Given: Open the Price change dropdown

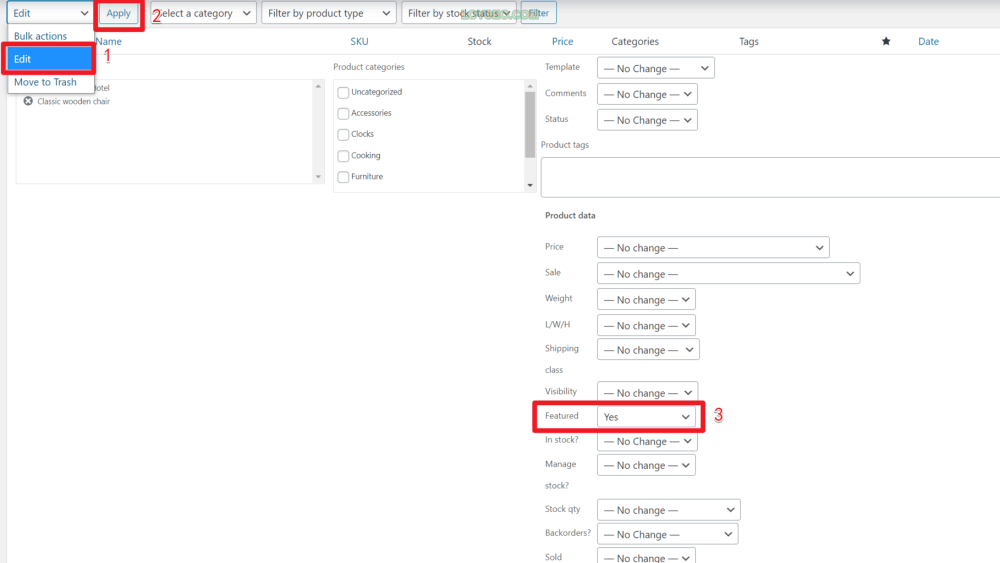Looking at the screenshot, I should pyautogui.click(x=713, y=247).
